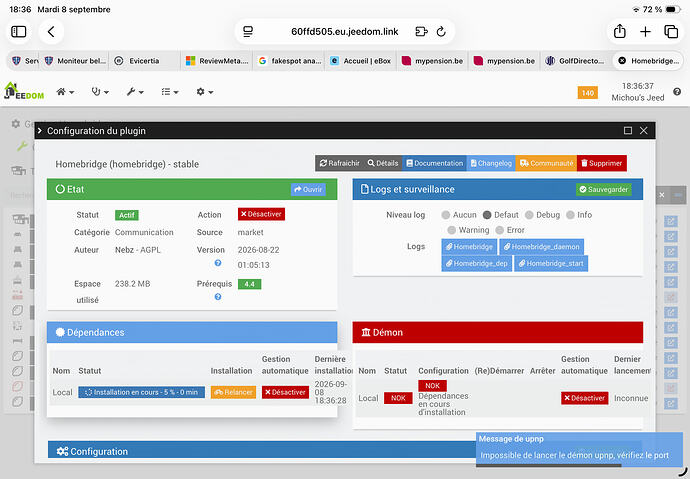Switch to the Accueil | eBox tab
This screenshot has width=690, height=479.
pyautogui.click(x=360, y=61)
